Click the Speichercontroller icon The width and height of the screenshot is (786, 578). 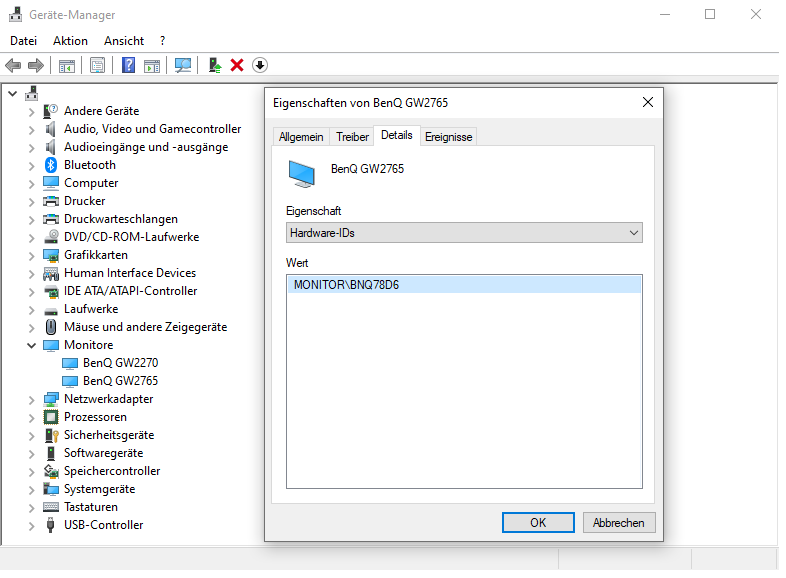point(51,471)
